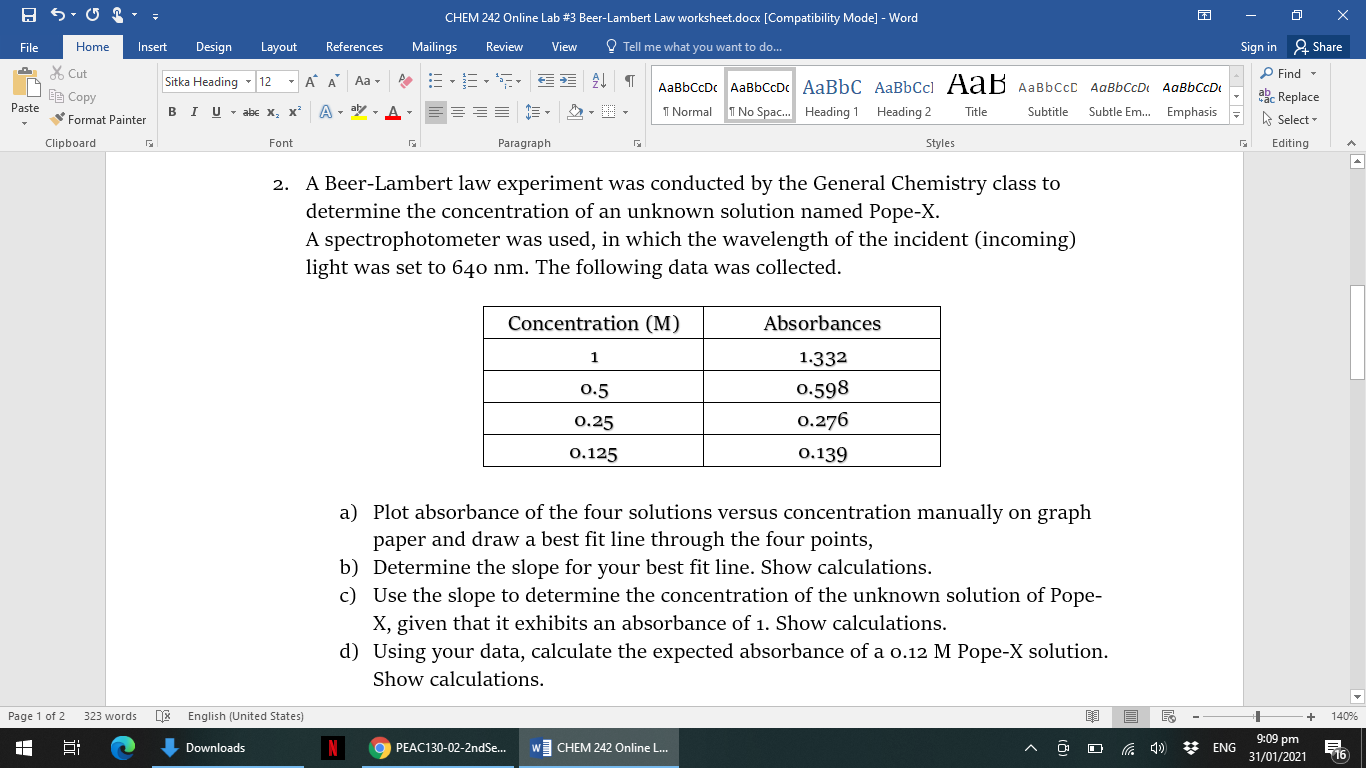
Task: Center align the paragraph
Action: coord(458,112)
